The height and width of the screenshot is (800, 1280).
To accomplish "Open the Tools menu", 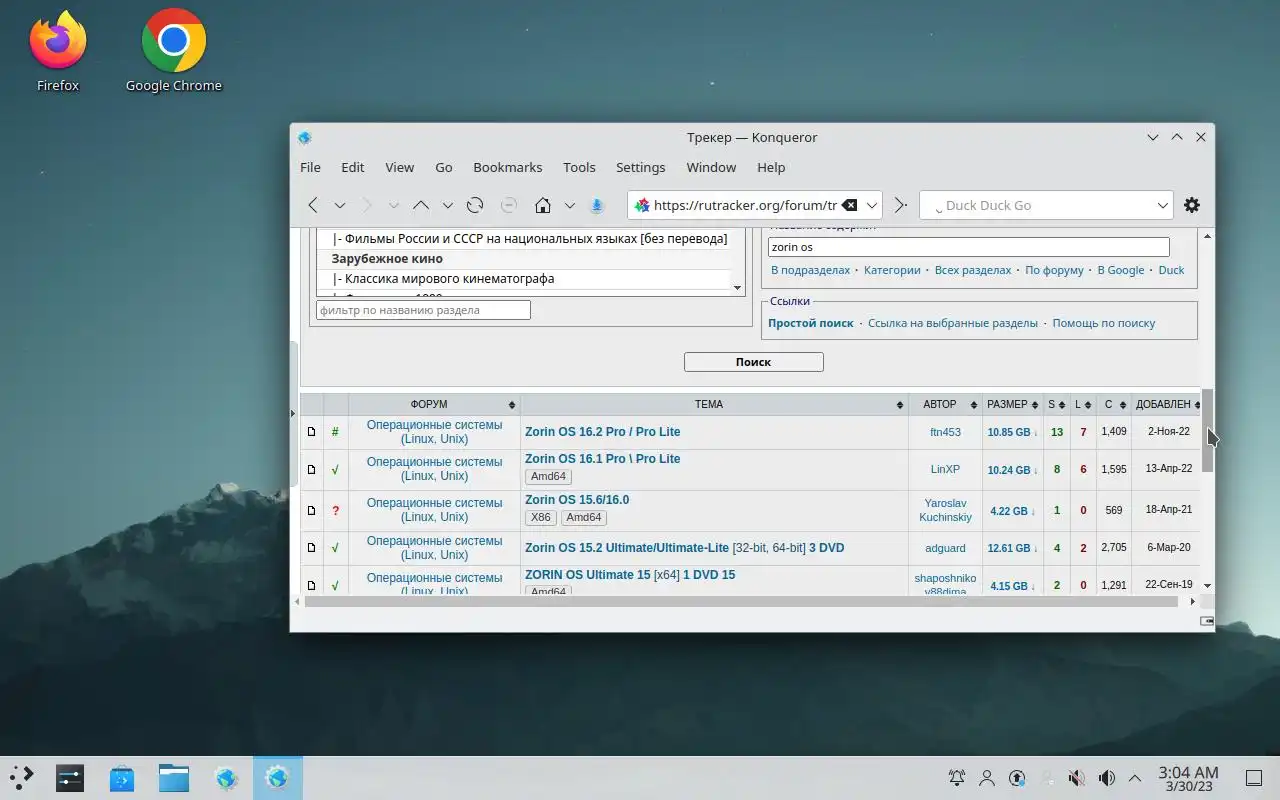I will [x=579, y=167].
